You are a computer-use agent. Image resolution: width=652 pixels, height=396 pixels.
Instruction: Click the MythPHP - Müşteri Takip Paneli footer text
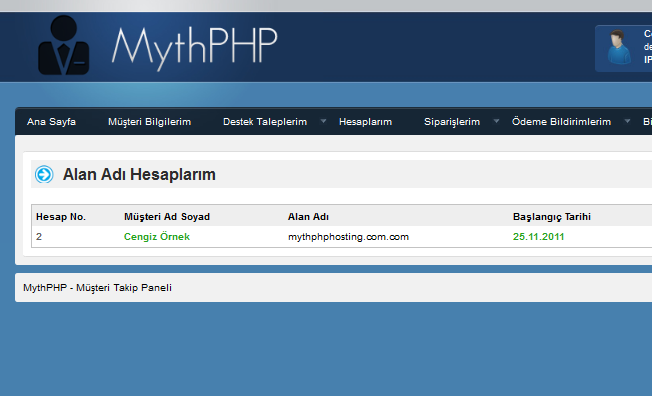97,288
